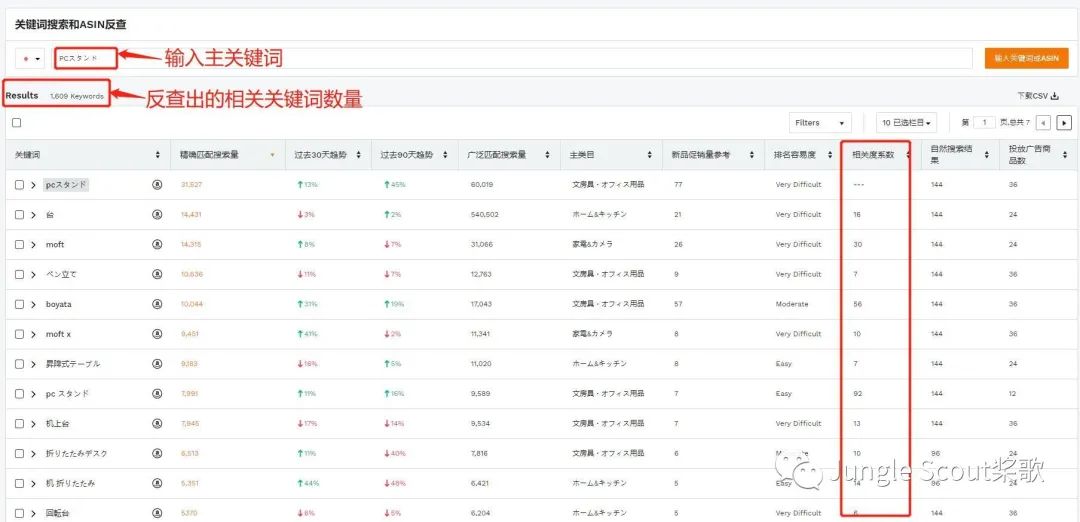Sort by 关键词 column
This screenshot has height=522, width=1080.
(158, 156)
